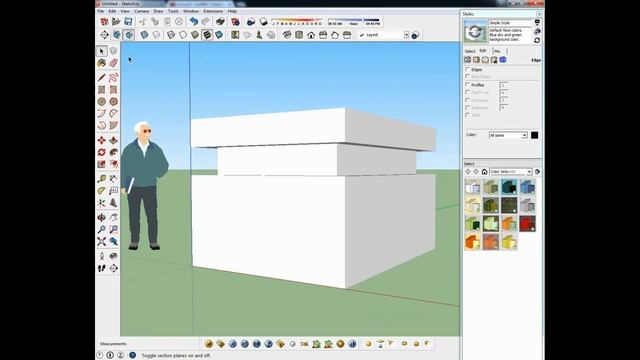
Task: Select the Line pencil tool
Action: pyautogui.click(x=102, y=77)
